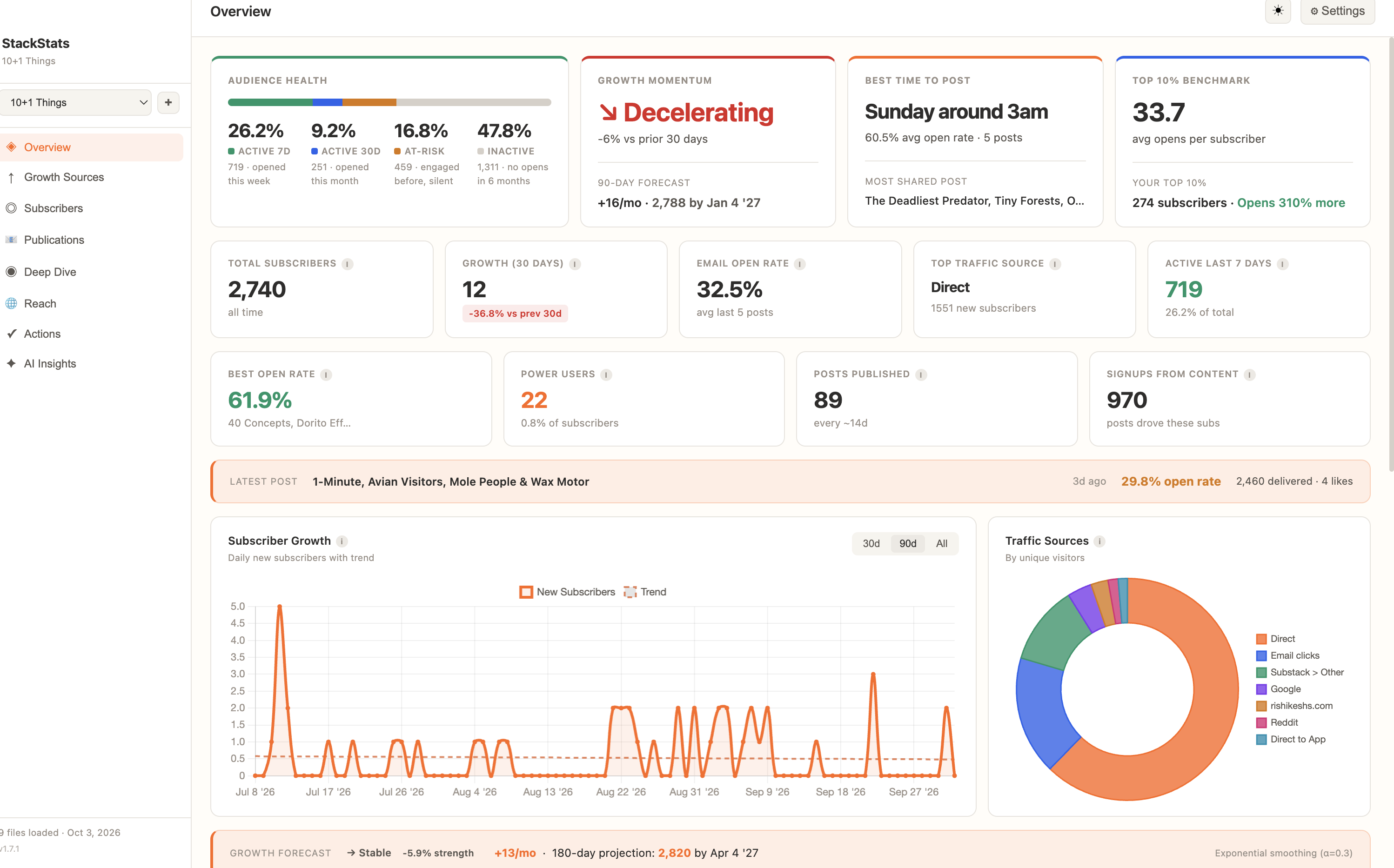Viewport: 1394px width, 868px height.
Task: Show info for Power Users
Action: [606, 375]
